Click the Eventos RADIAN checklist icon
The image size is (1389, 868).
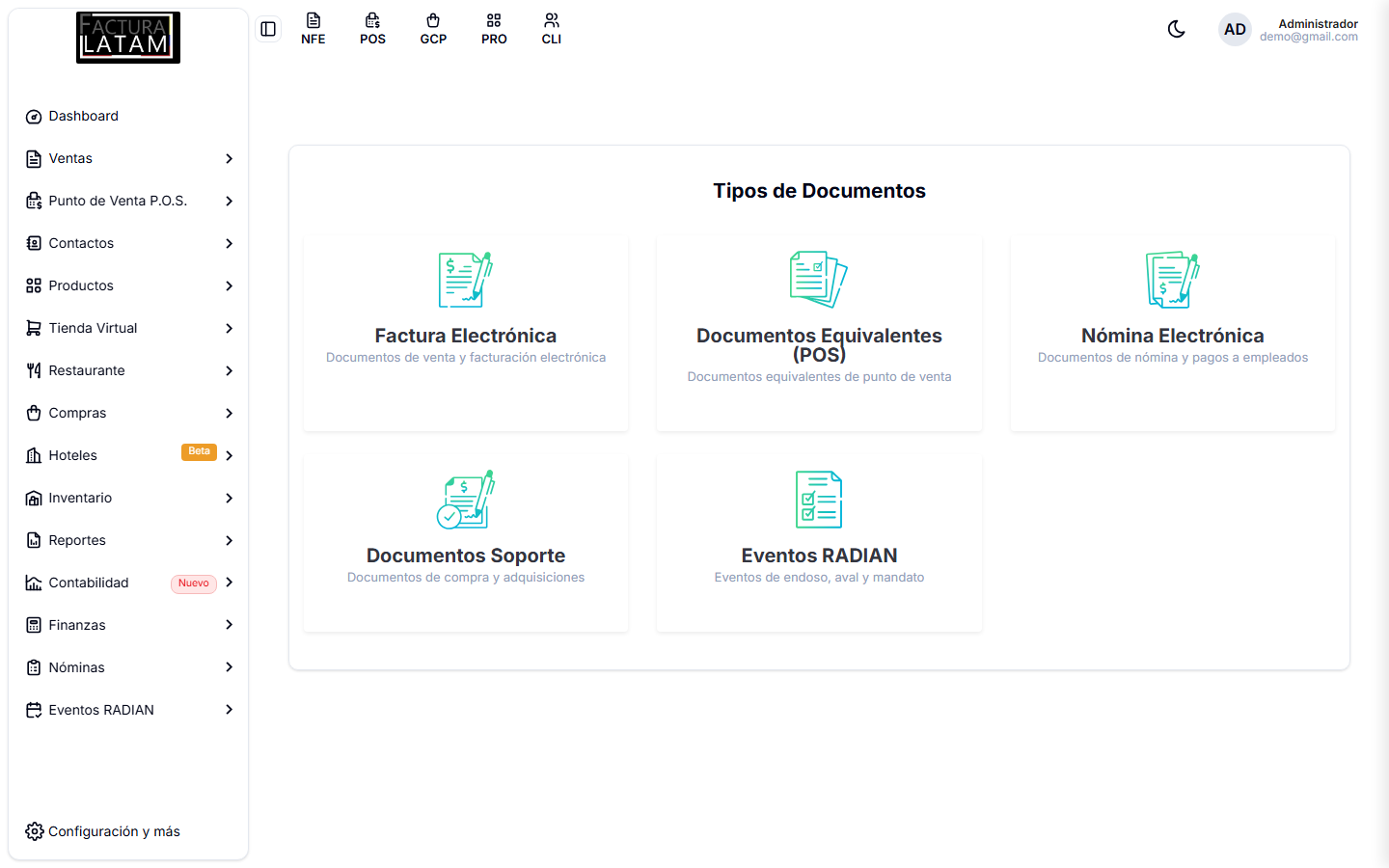click(819, 500)
